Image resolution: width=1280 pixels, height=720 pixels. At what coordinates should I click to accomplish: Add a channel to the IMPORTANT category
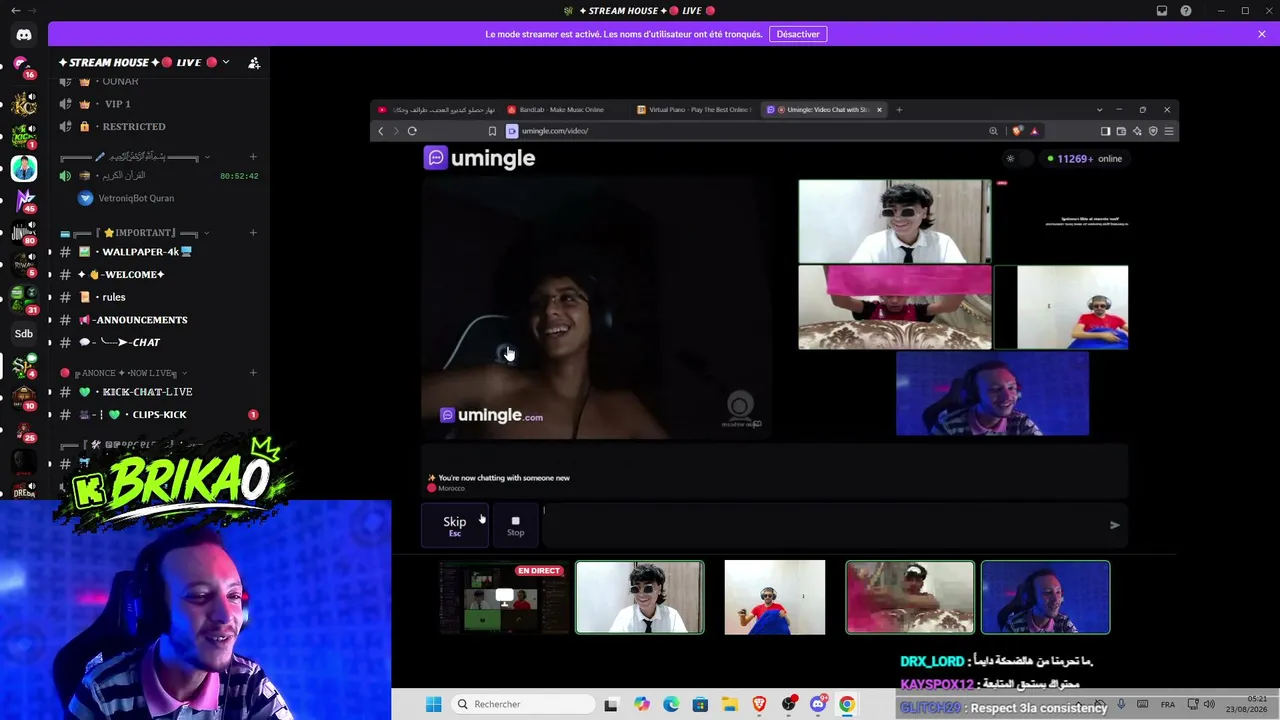(x=253, y=233)
